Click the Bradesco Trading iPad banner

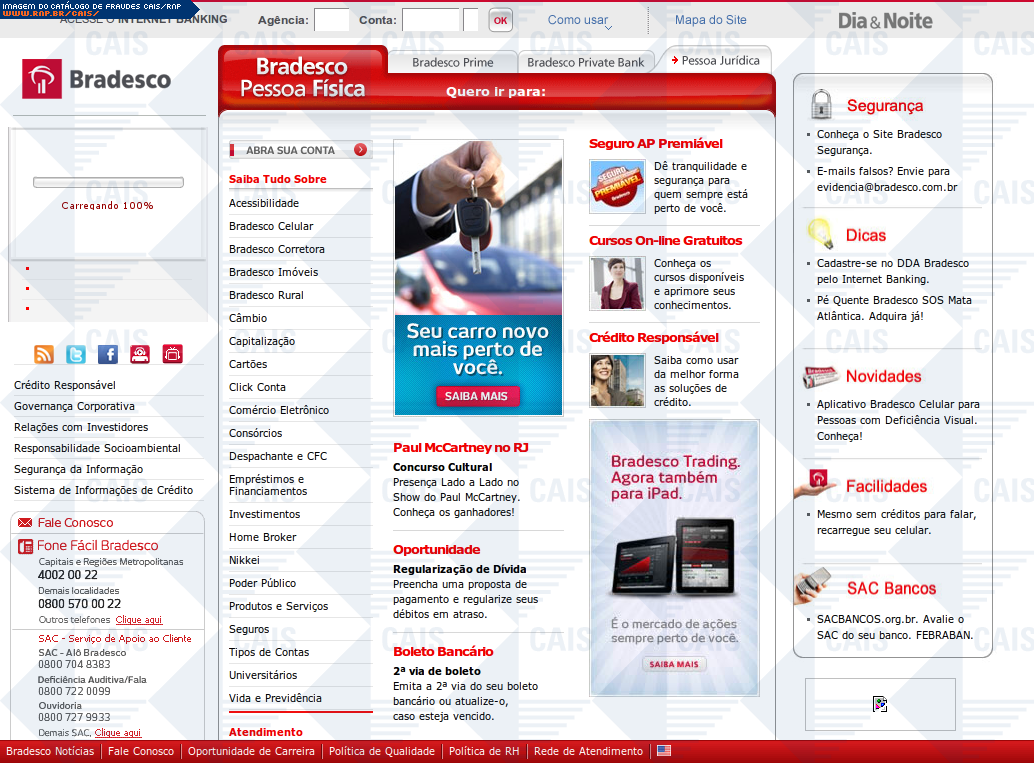(674, 557)
